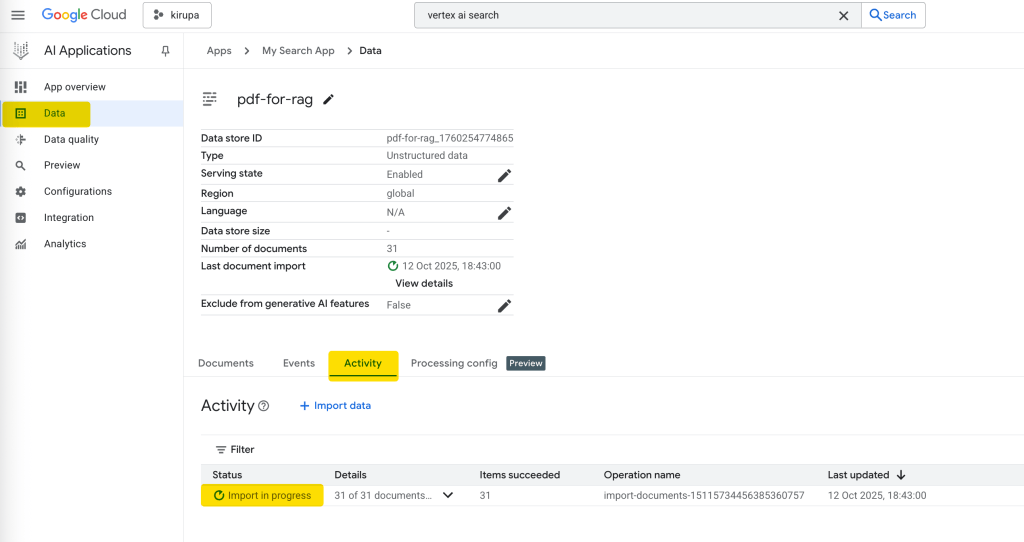Screen dimensions: 1024x542
Task: Pin the AI Applications sidebar
Action: (x=166, y=51)
